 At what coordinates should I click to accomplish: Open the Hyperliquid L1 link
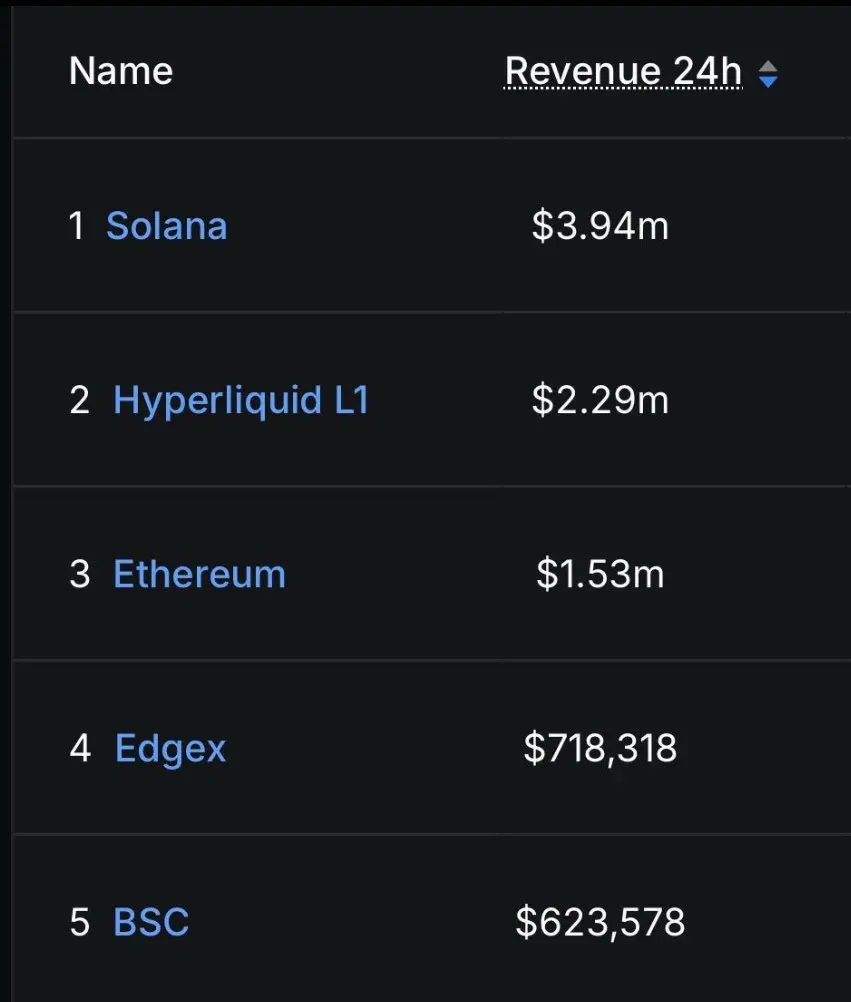[x=241, y=401]
